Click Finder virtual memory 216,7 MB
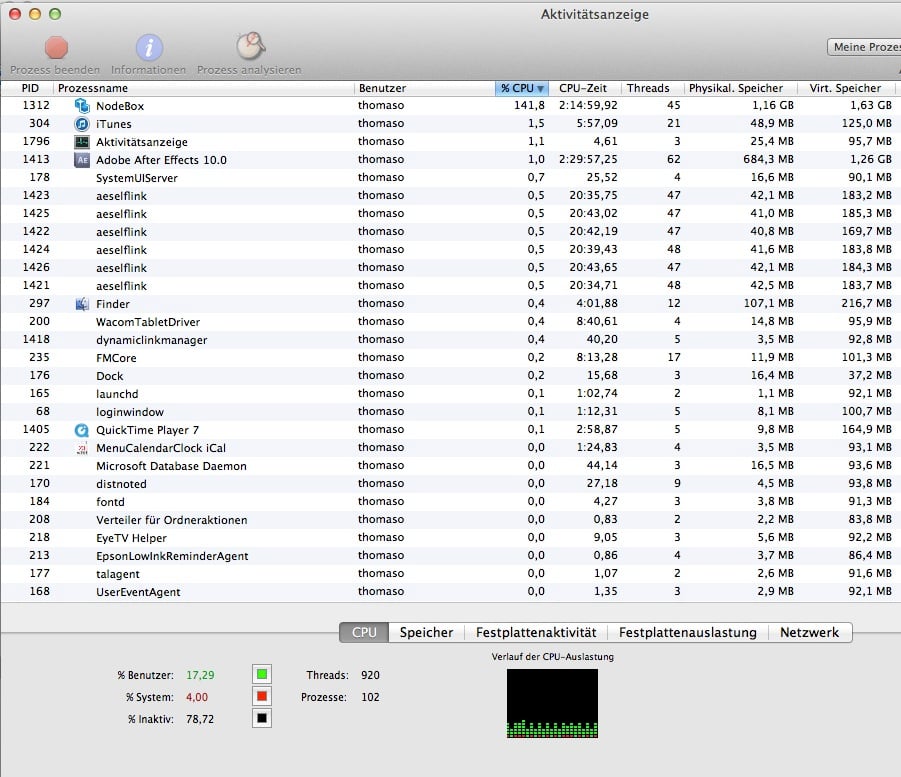Screen dimensions: 901x777 tap(867, 303)
